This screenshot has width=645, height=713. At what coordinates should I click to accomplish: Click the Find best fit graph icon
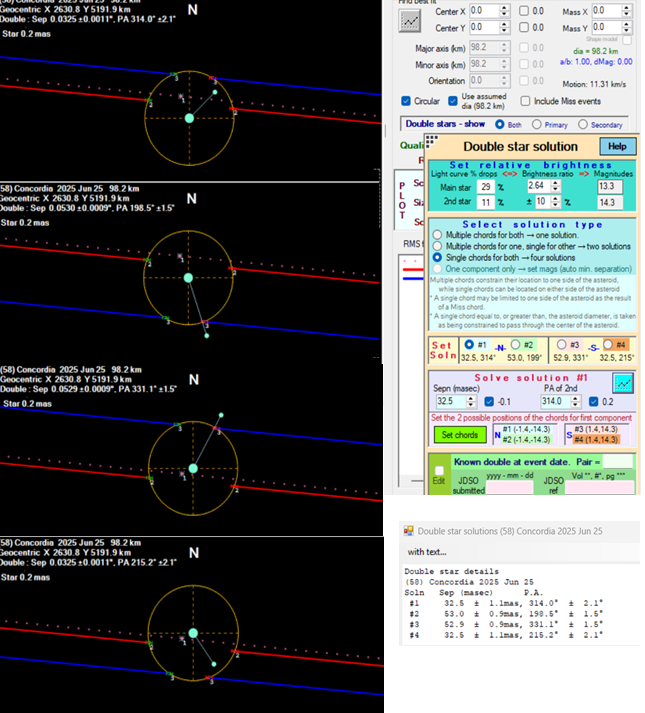point(409,20)
